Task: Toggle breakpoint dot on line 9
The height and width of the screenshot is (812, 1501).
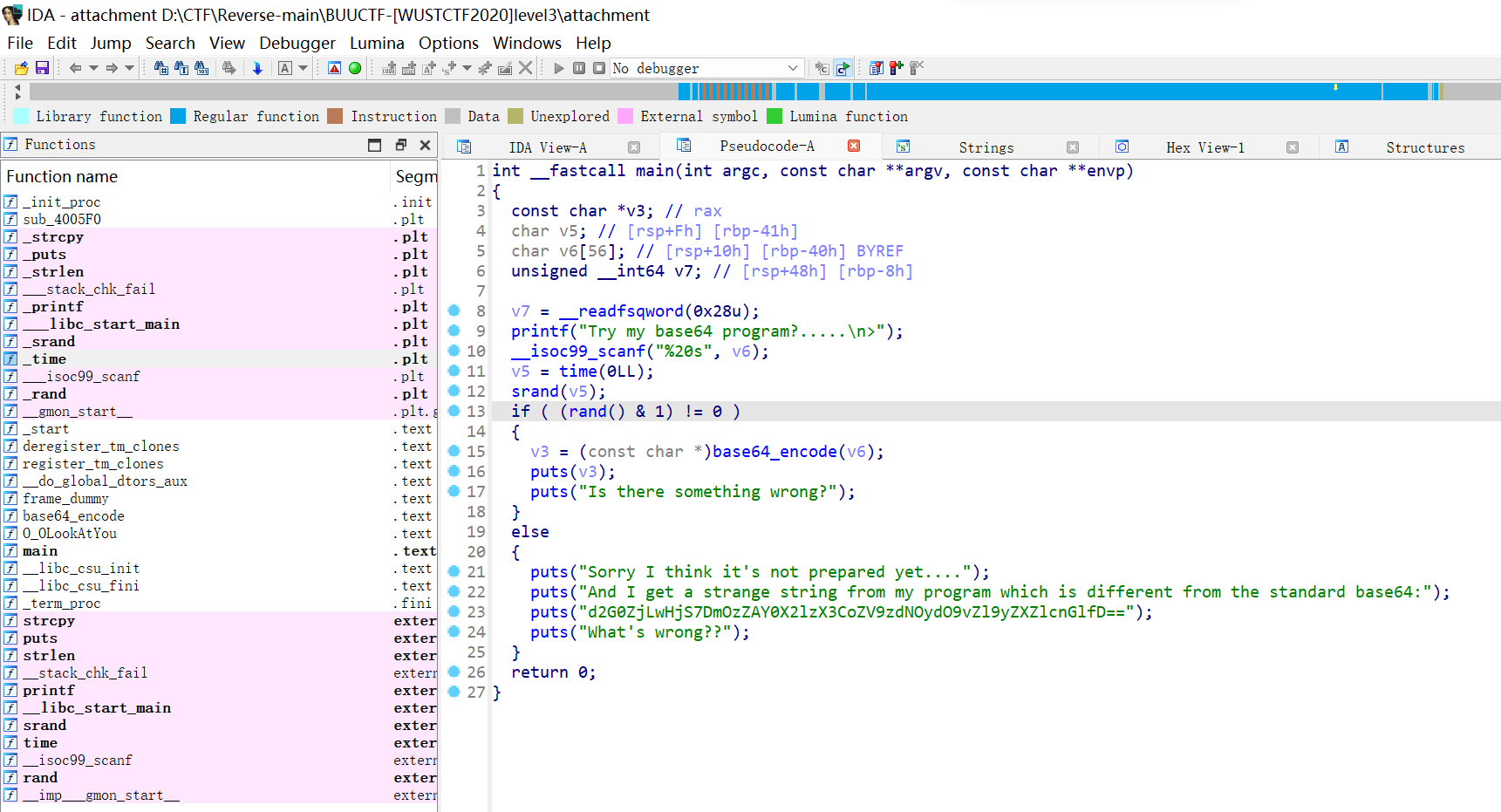Action: (x=454, y=331)
